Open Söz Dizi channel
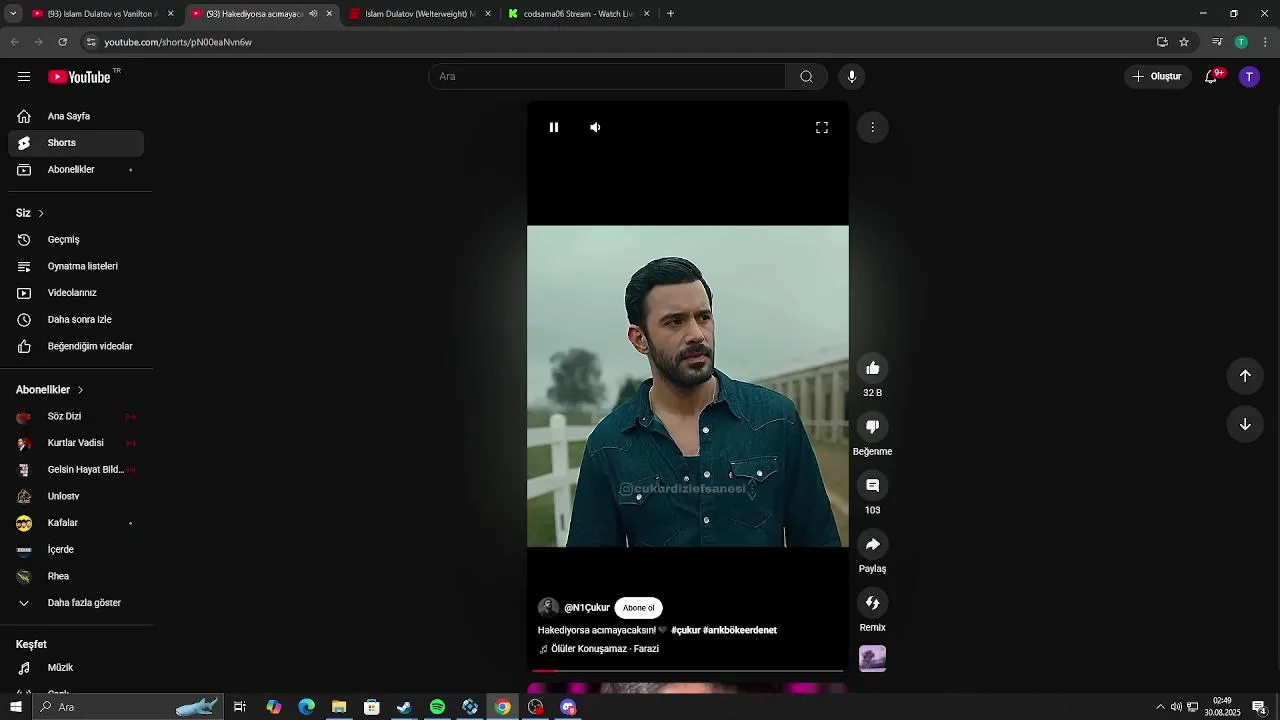 76,416
